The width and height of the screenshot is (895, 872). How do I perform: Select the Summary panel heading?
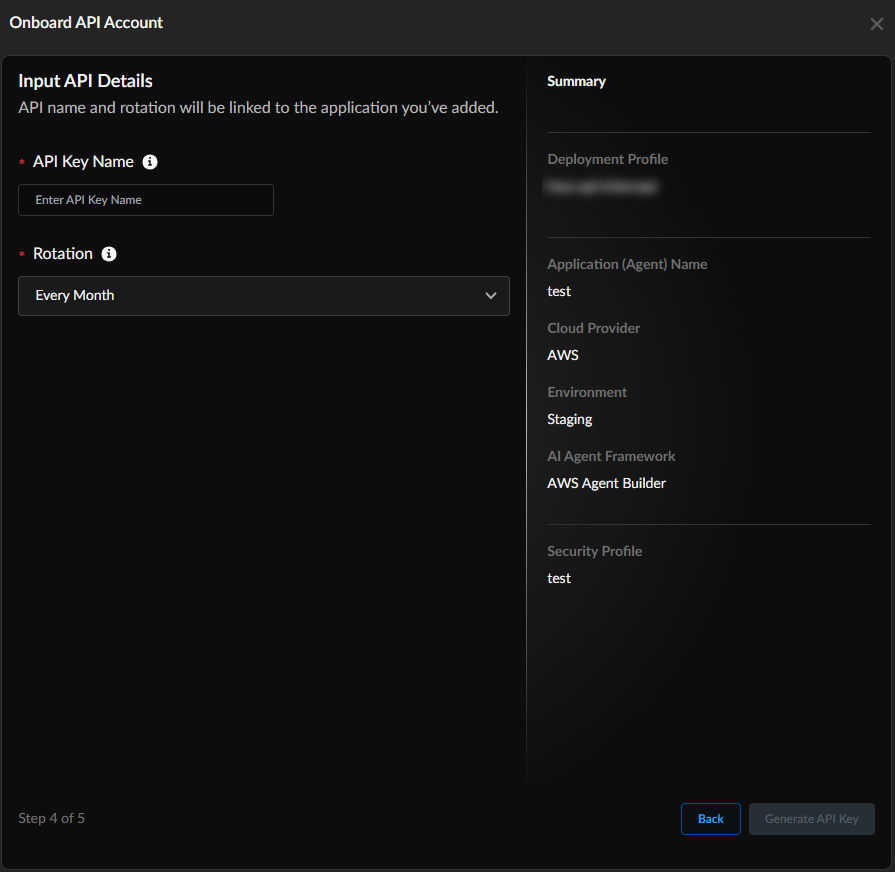(576, 81)
